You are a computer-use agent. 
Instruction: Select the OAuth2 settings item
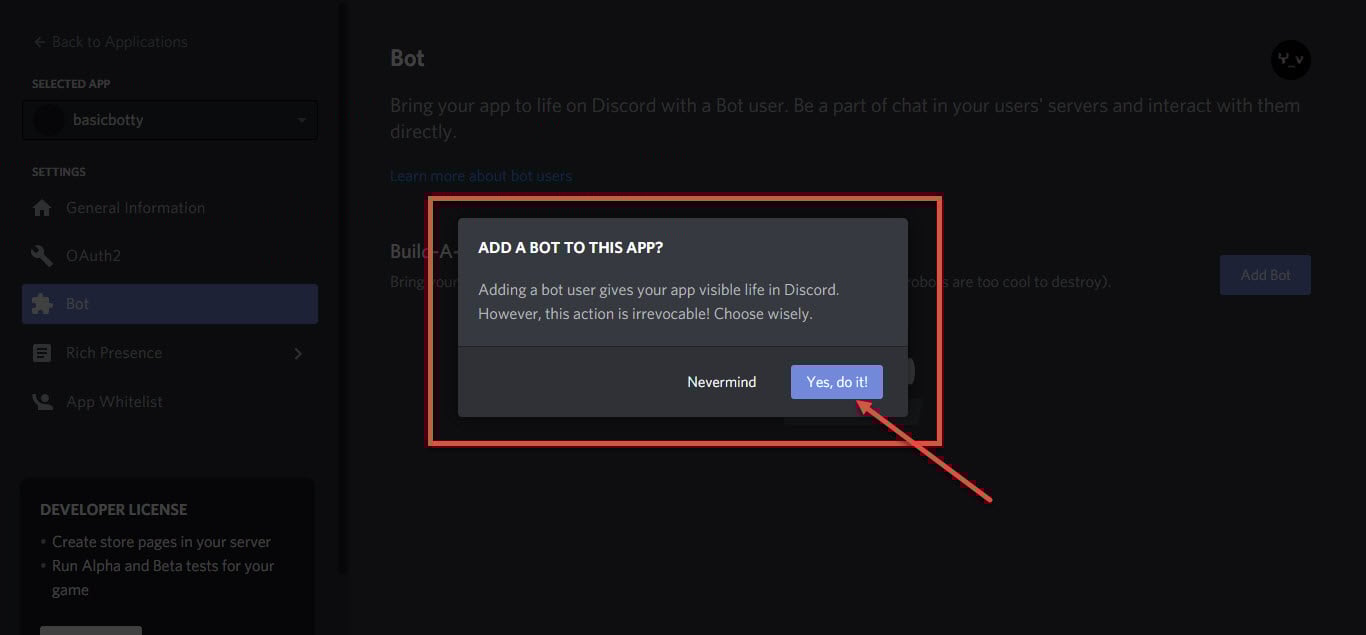pyautogui.click(x=170, y=256)
